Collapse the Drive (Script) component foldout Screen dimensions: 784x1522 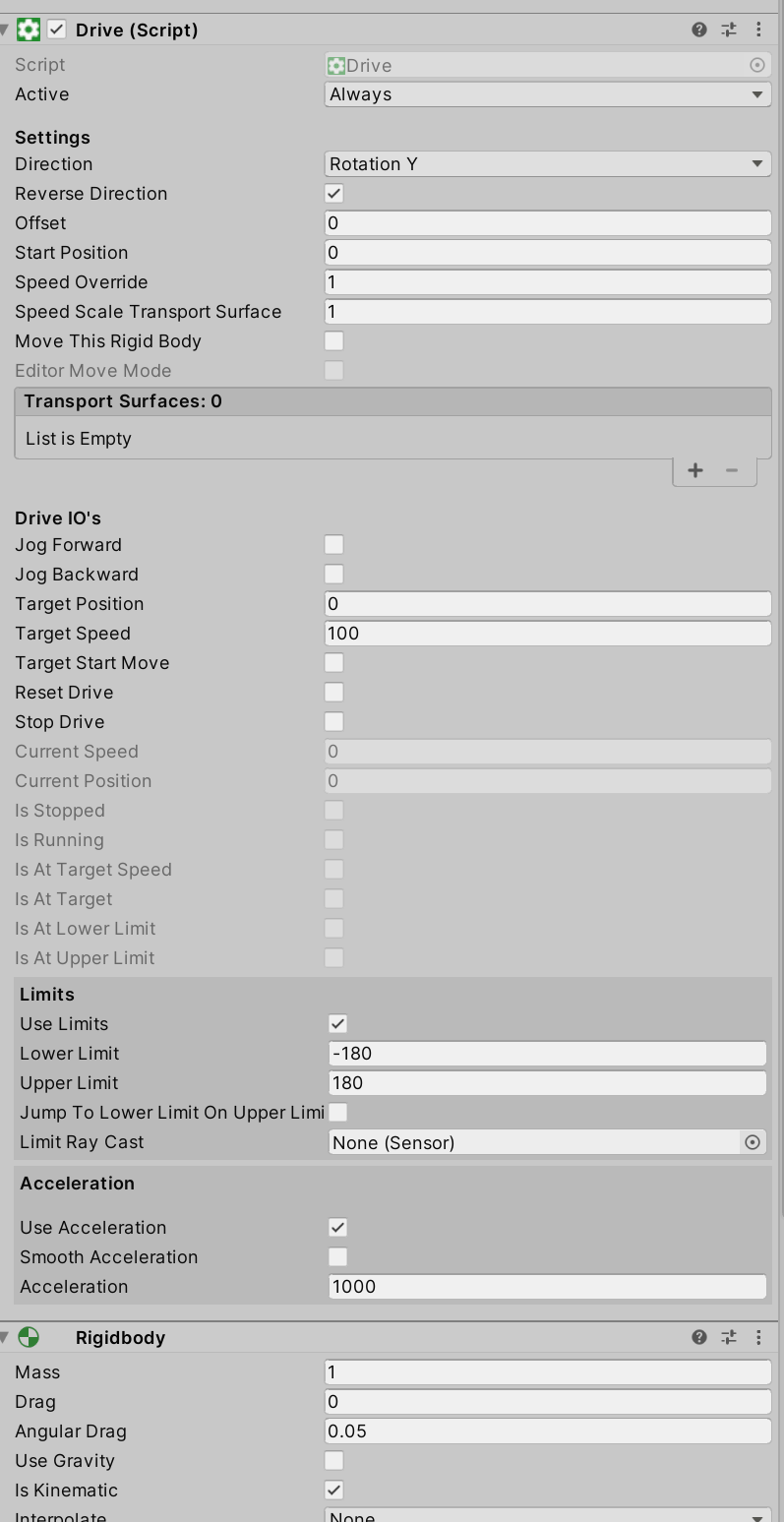point(5,30)
